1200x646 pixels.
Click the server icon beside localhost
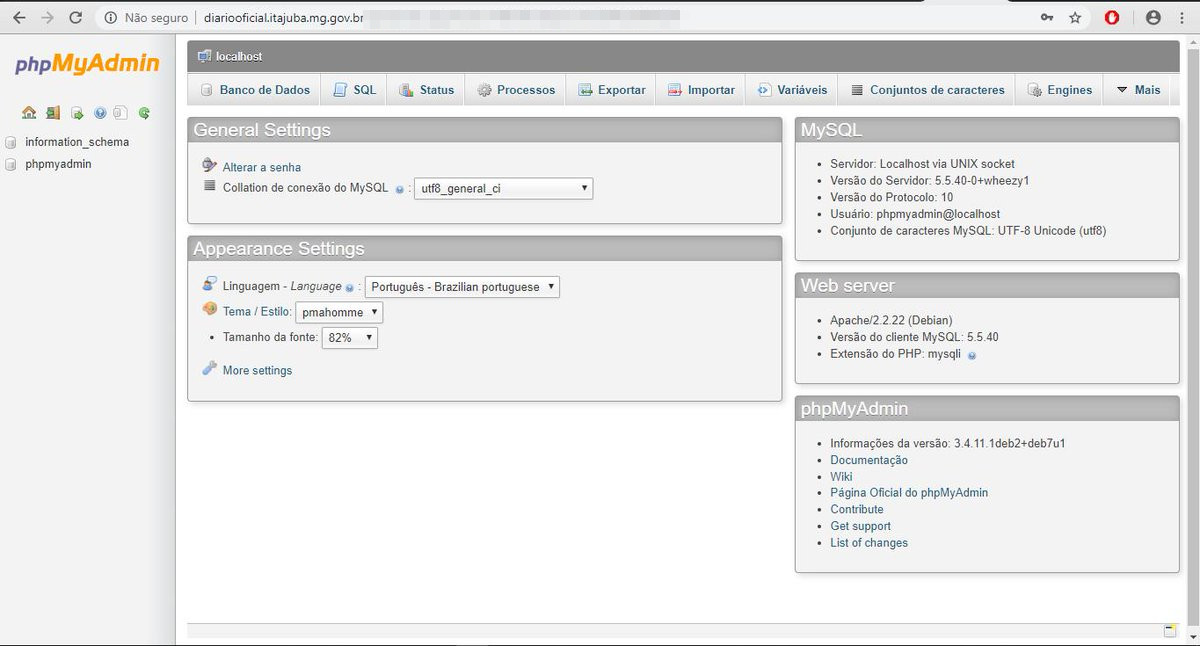pos(204,57)
